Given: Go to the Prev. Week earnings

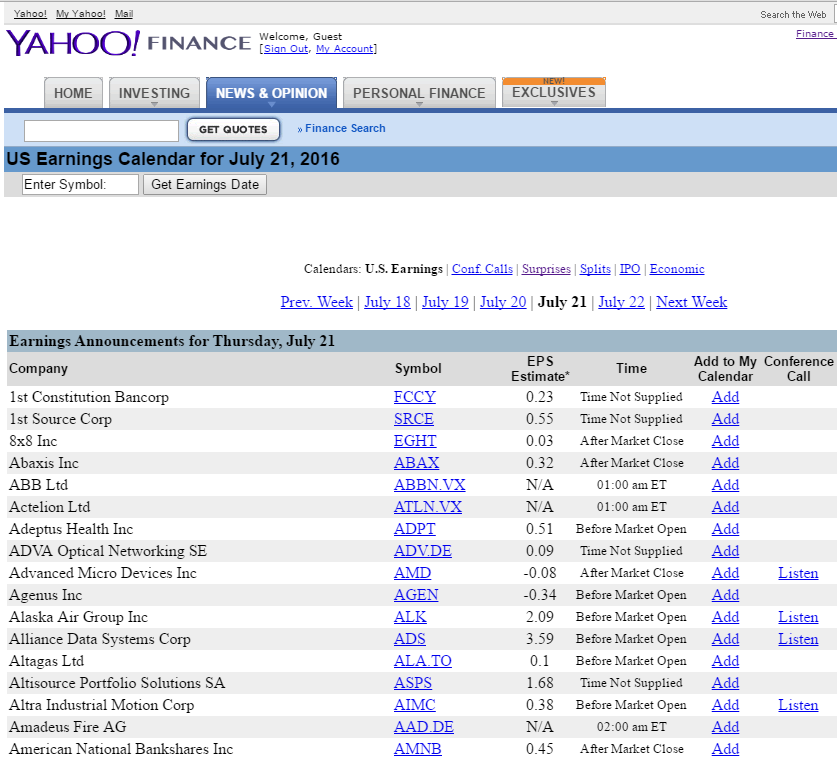Looking at the screenshot, I should click(x=316, y=302).
